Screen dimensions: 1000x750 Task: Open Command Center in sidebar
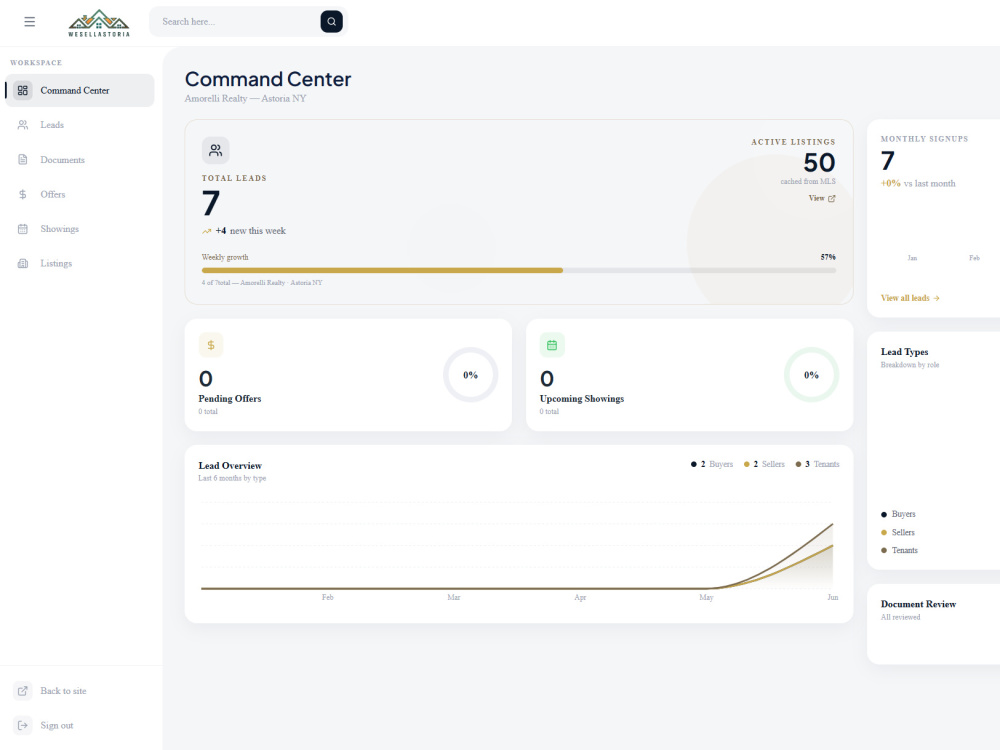click(80, 91)
